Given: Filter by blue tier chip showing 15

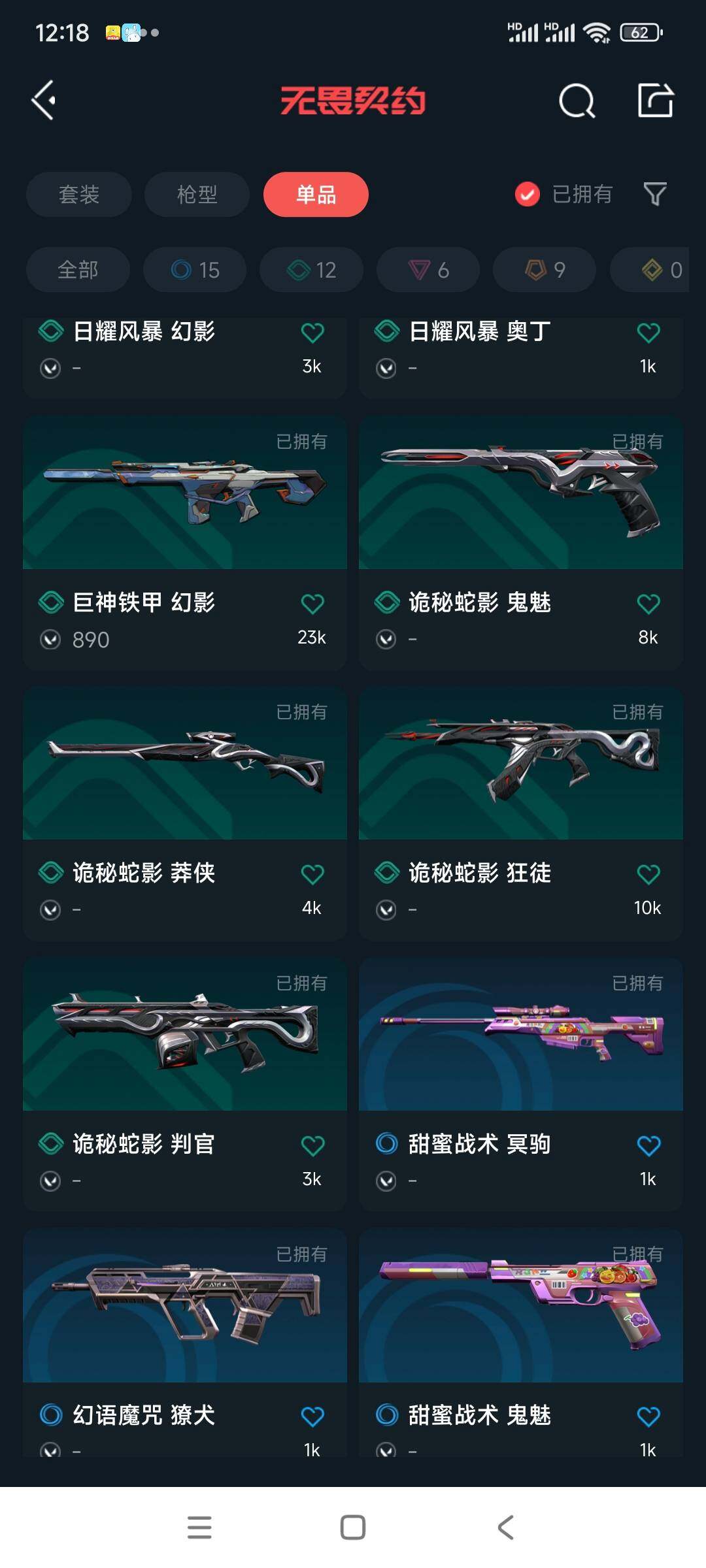Looking at the screenshot, I should coord(195,270).
